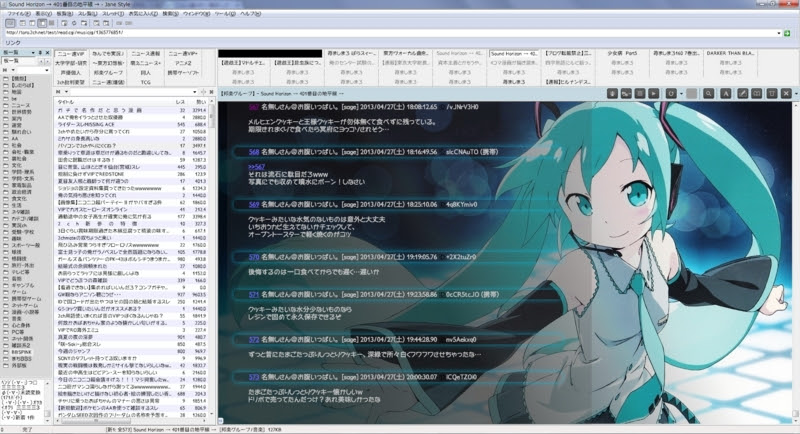Open the thread list filter dropdown arrow
Image resolution: width=800 pixels, height=434 pixels.
[x=194, y=92]
